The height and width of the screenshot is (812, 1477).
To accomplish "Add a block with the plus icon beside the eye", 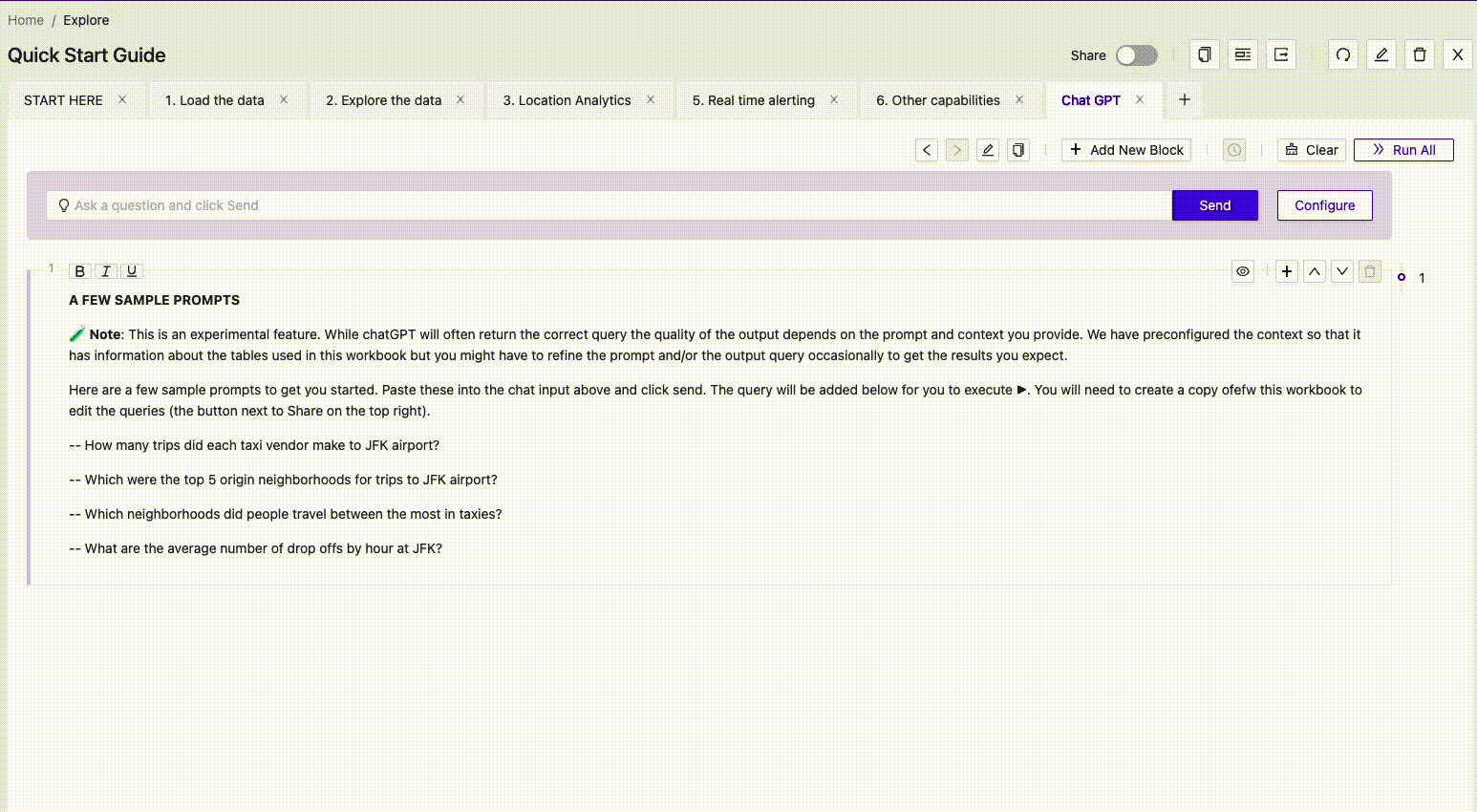I will tap(1287, 271).
